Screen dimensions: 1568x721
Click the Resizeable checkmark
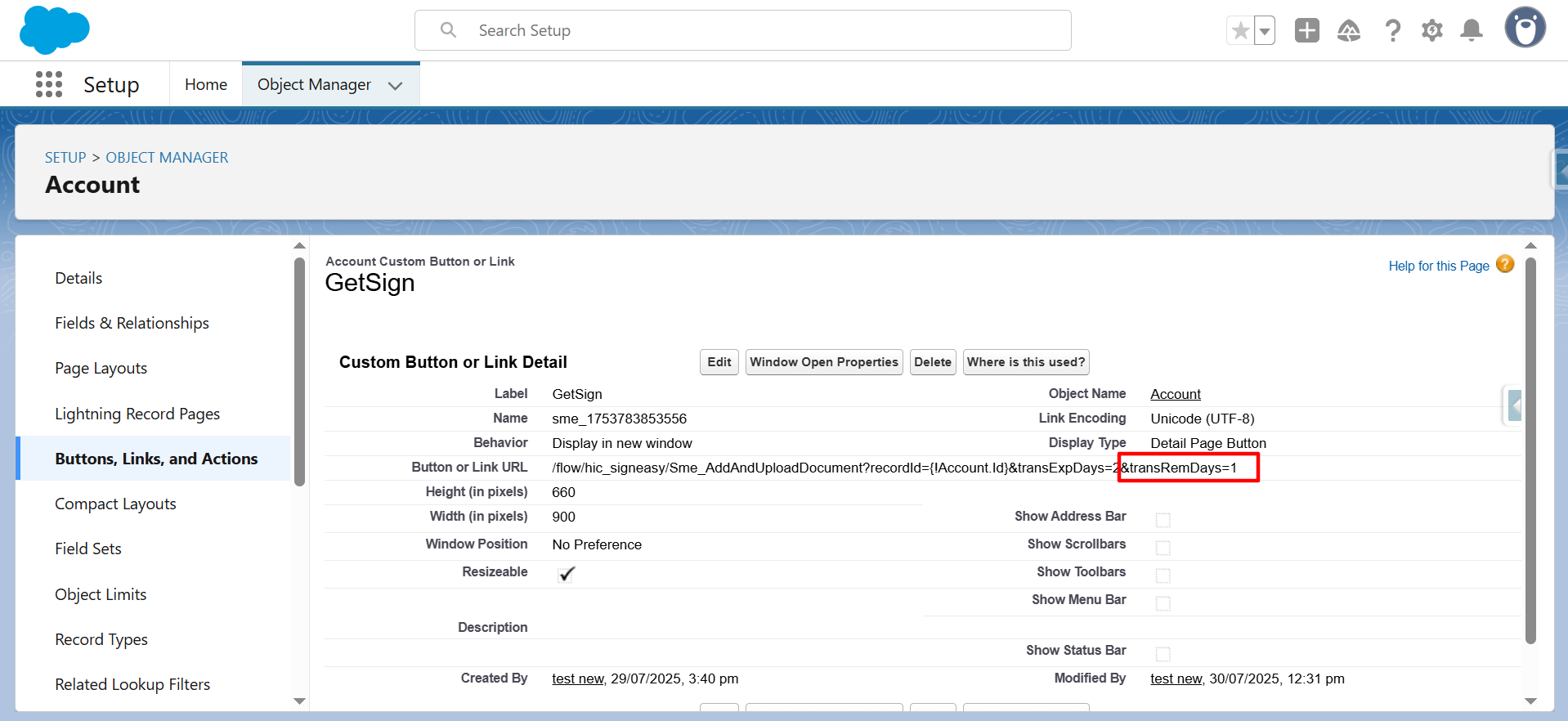[x=567, y=574]
